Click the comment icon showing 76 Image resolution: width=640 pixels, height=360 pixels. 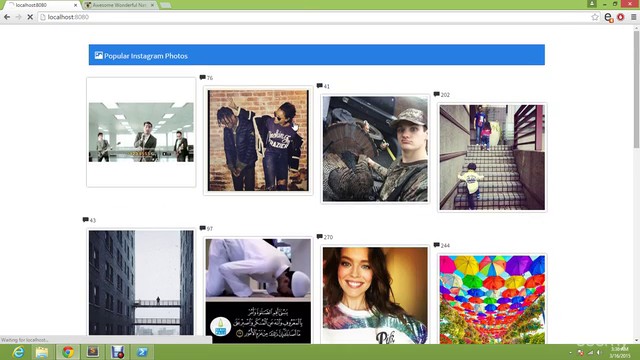click(202, 77)
